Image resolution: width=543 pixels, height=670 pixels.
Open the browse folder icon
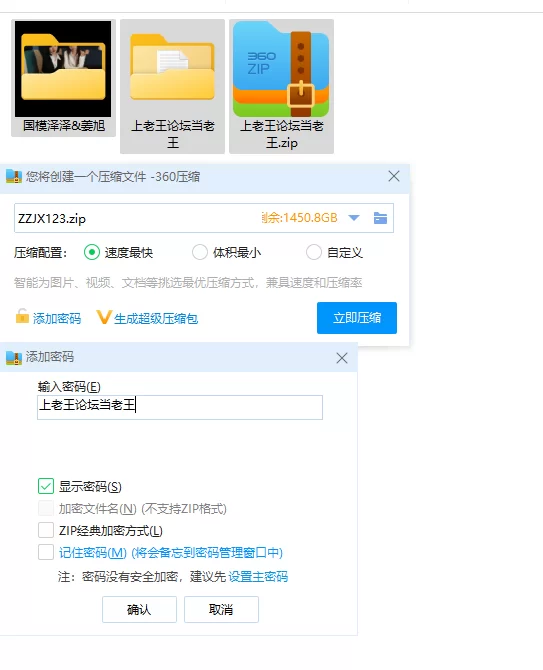pyautogui.click(x=380, y=218)
